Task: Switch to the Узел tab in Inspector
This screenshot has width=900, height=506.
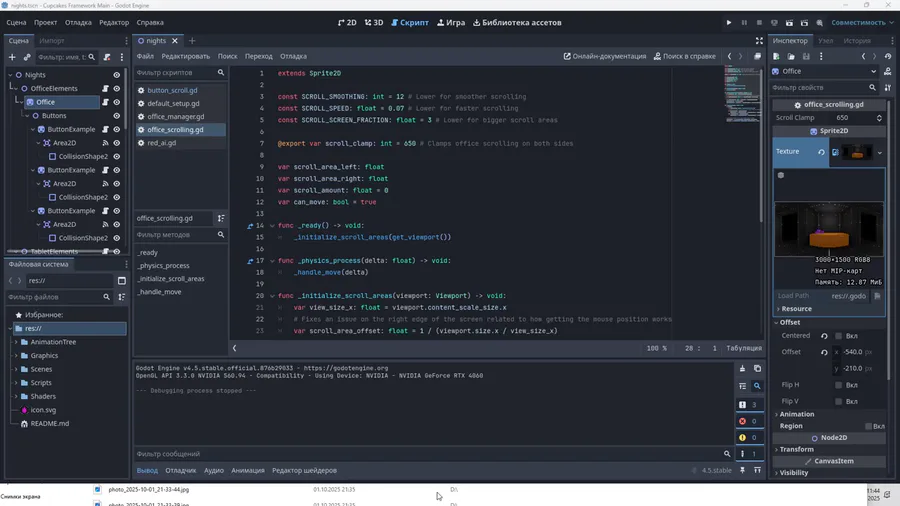Action: (825, 41)
